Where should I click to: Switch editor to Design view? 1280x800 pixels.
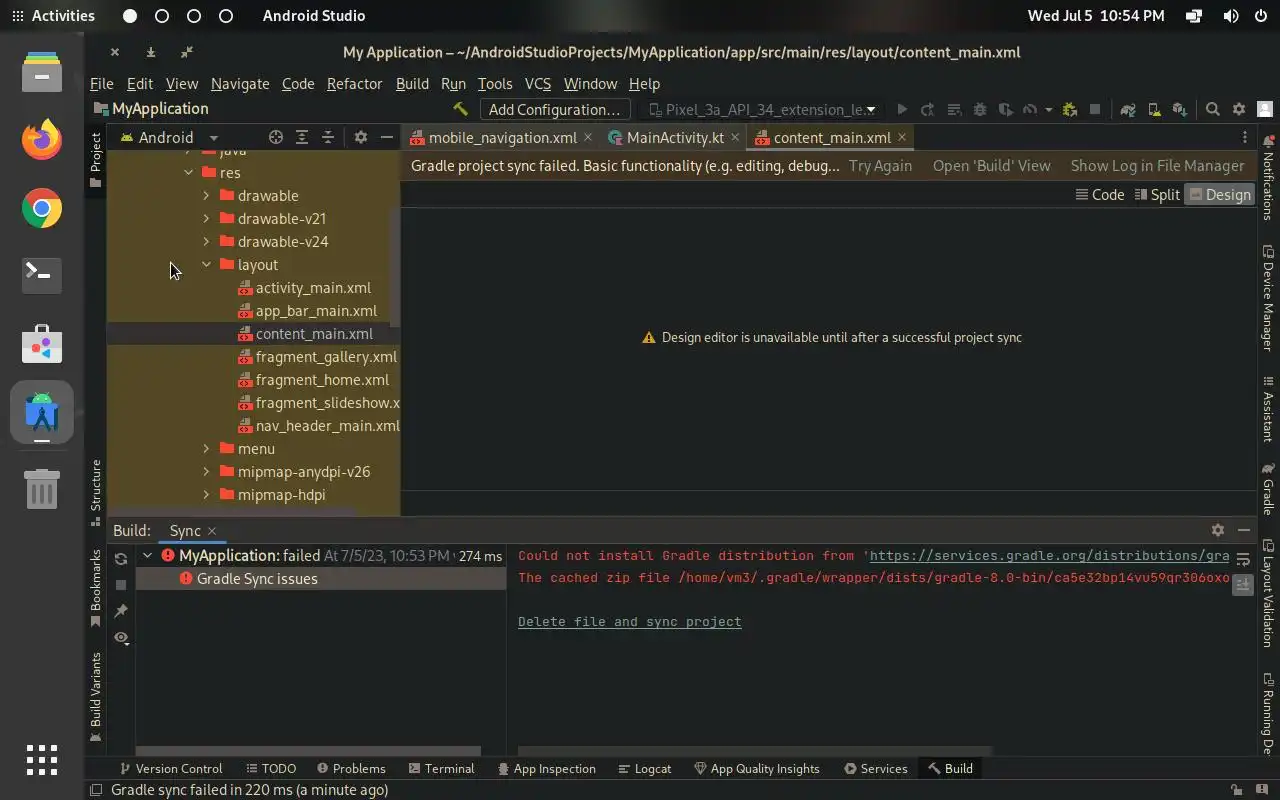tap(1219, 195)
